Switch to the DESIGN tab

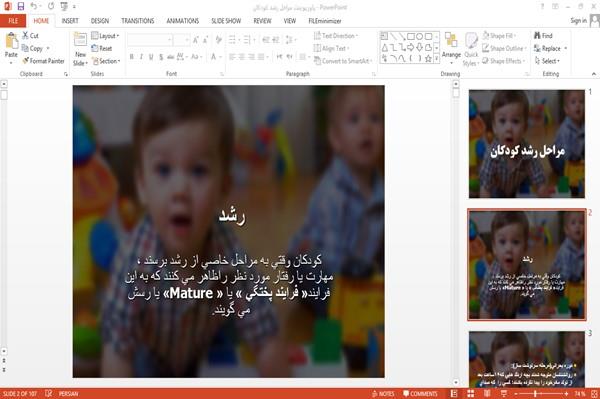pyautogui.click(x=100, y=21)
